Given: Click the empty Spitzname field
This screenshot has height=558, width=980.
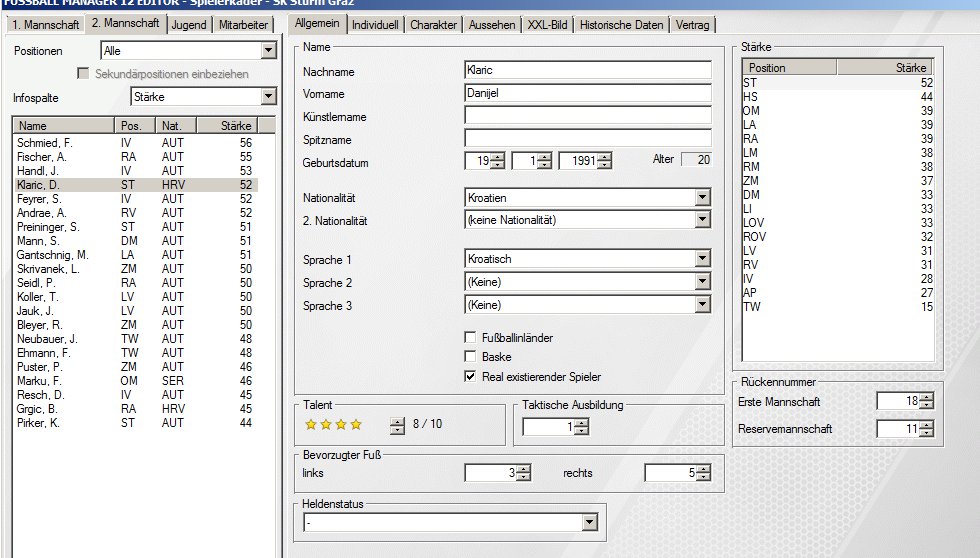Looking at the screenshot, I should pyautogui.click(x=588, y=139).
